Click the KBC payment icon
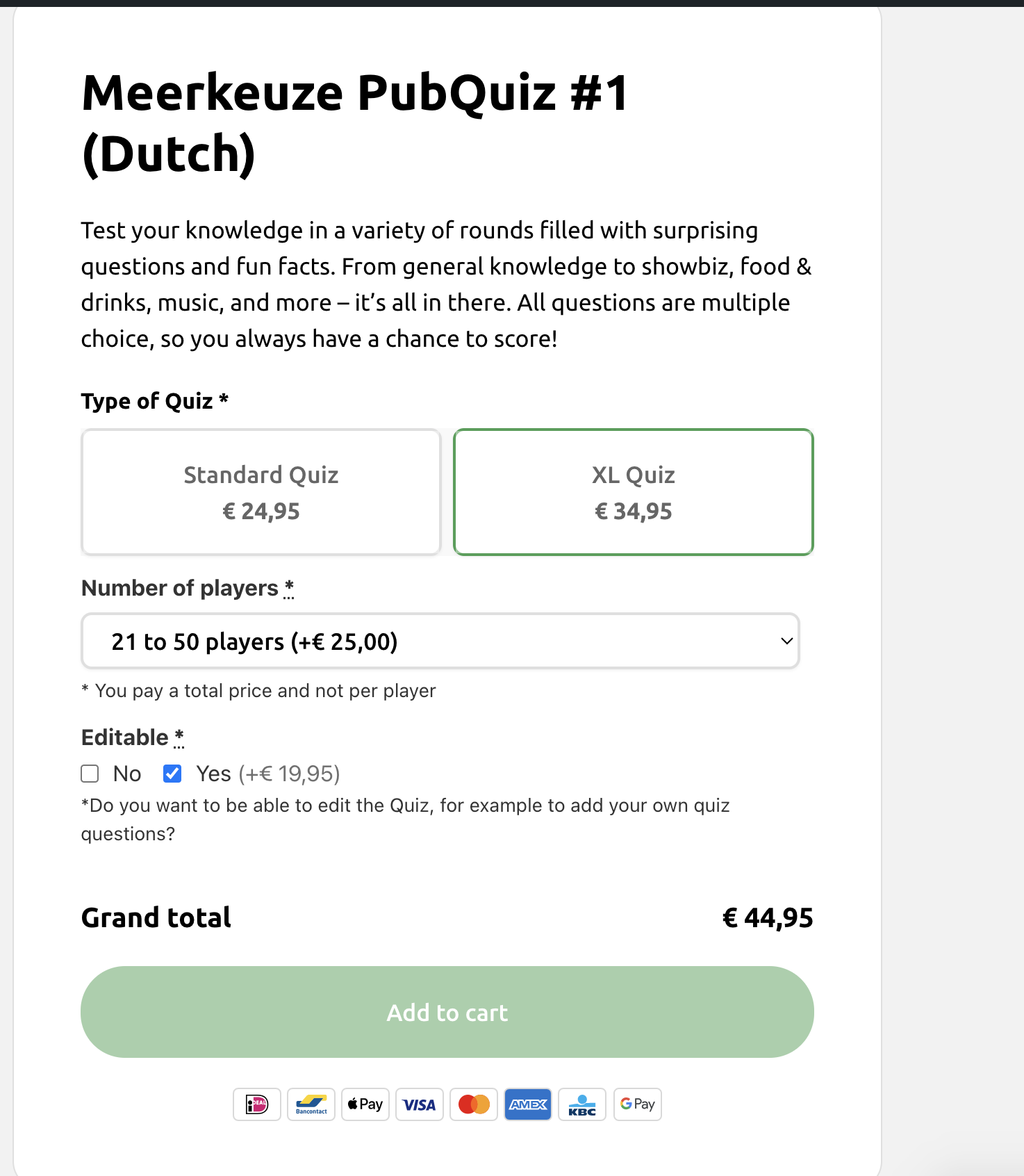This screenshot has width=1024, height=1176. click(582, 1104)
